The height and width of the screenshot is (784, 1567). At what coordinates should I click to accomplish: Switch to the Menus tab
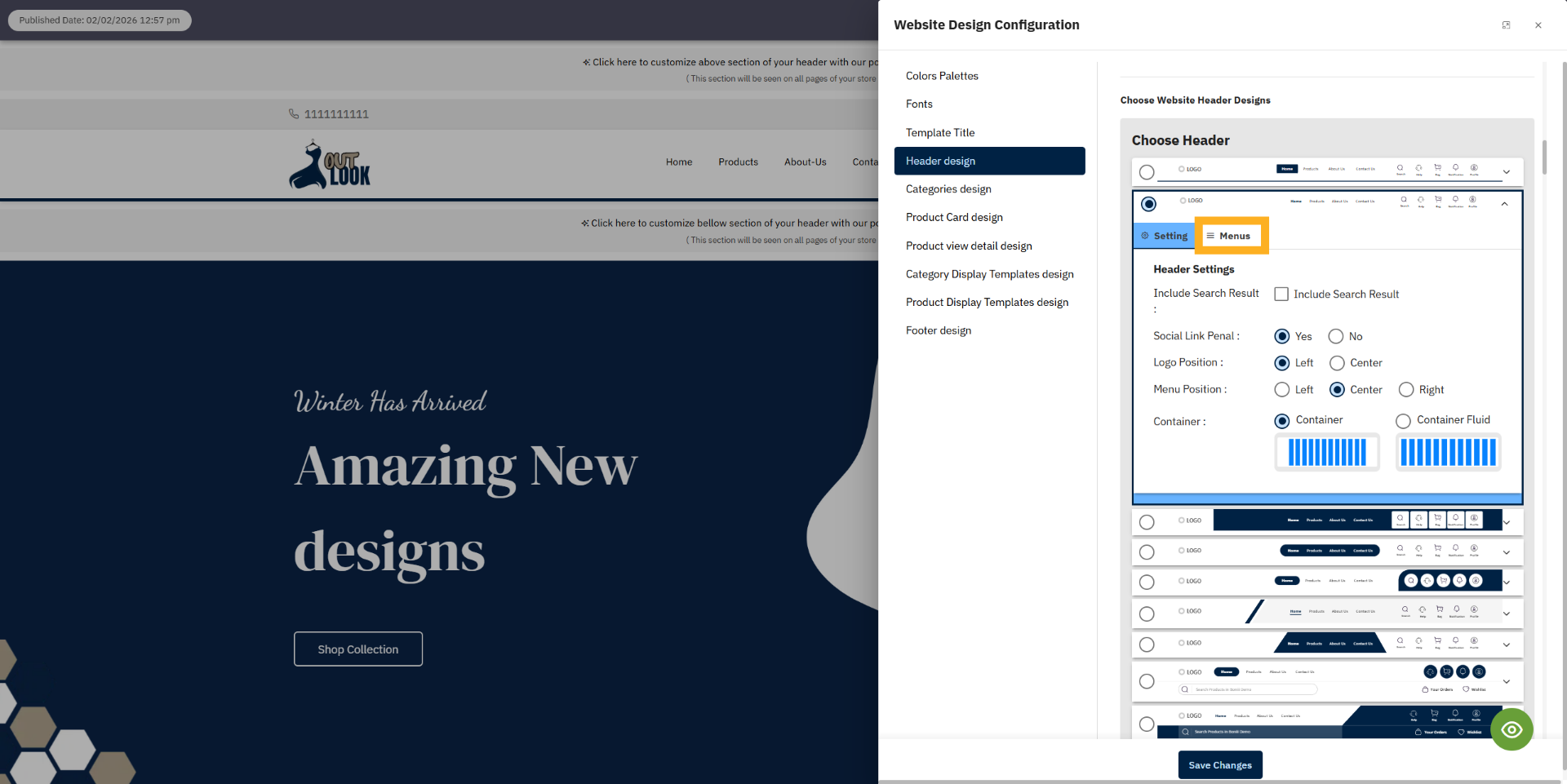(1232, 236)
